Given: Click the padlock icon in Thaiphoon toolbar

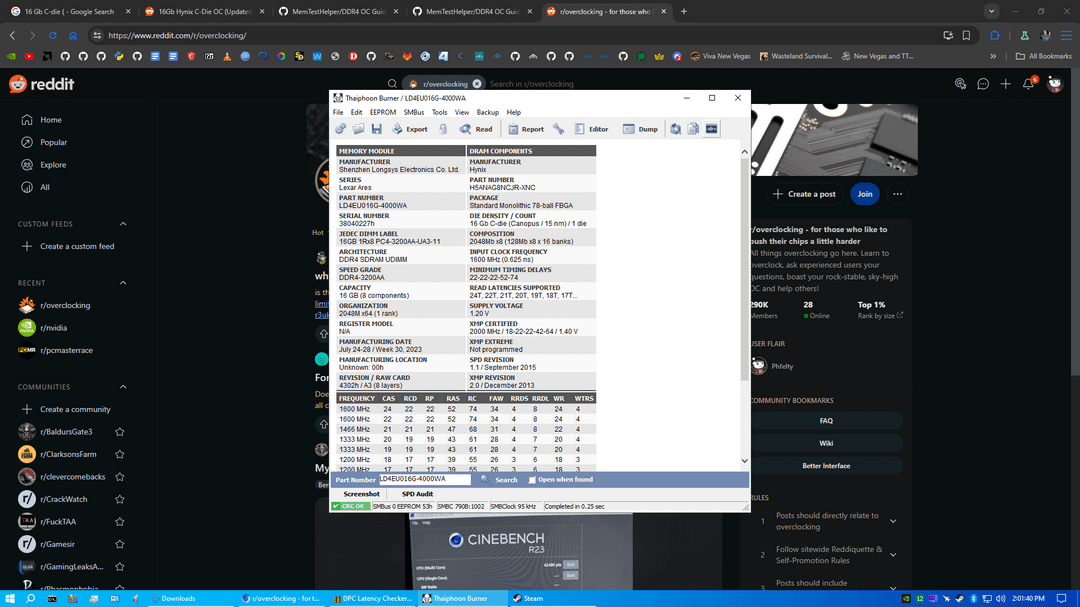Looking at the screenshot, I should 443,129.
